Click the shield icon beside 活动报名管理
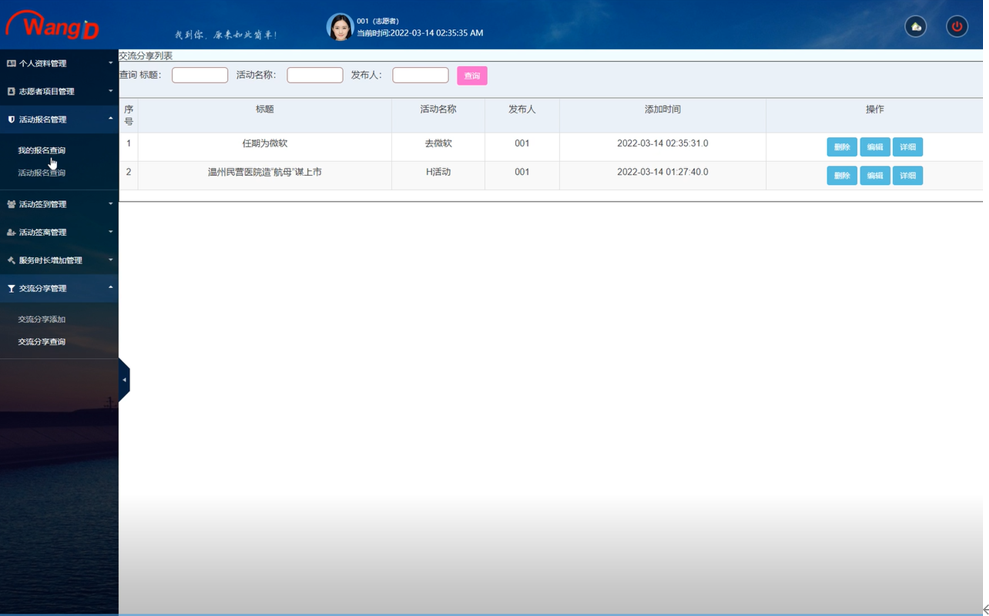Image resolution: width=989 pixels, height=616 pixels. [x=12, y=119]
